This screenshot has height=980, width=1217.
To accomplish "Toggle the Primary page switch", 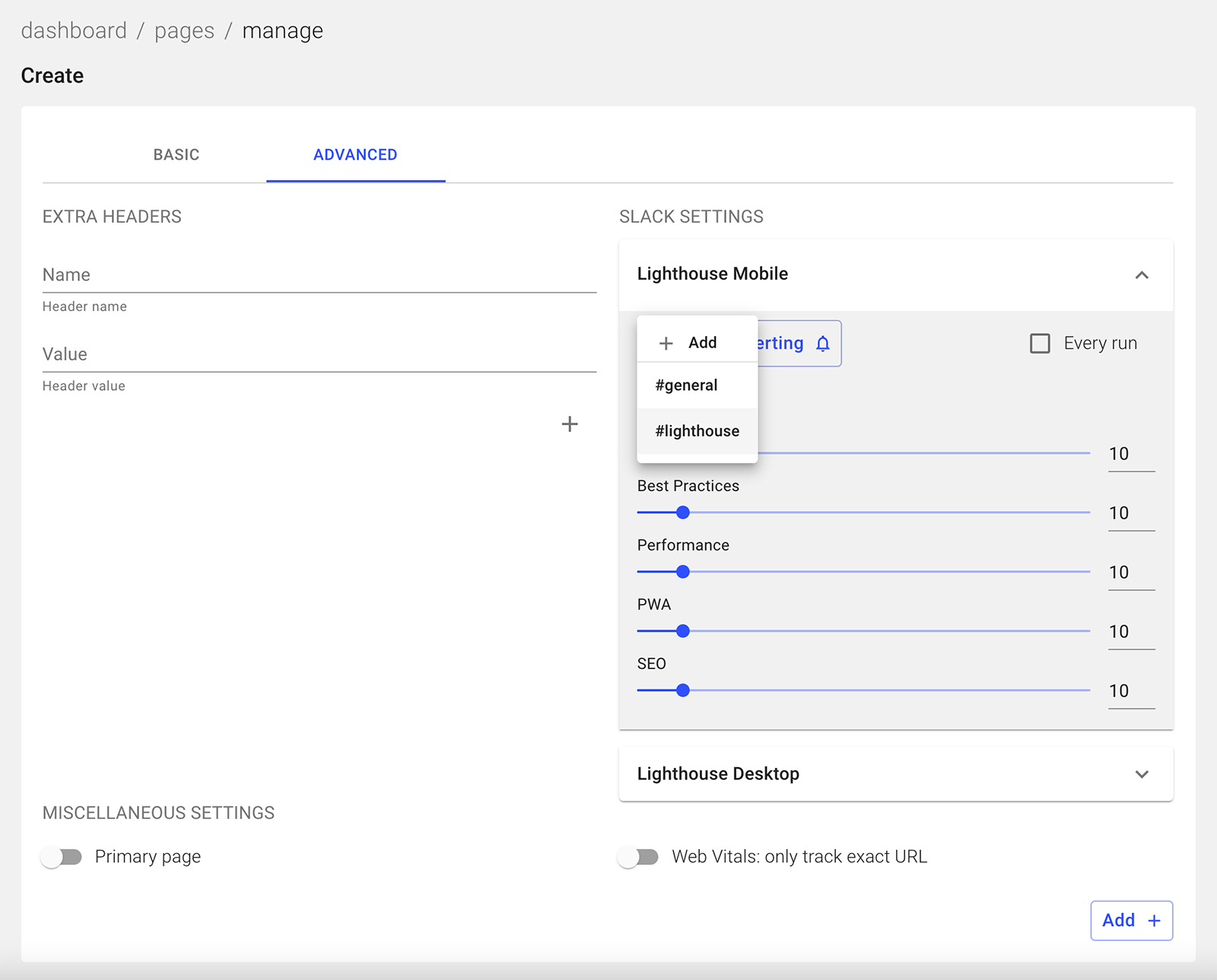I will (x=62, y=857).
